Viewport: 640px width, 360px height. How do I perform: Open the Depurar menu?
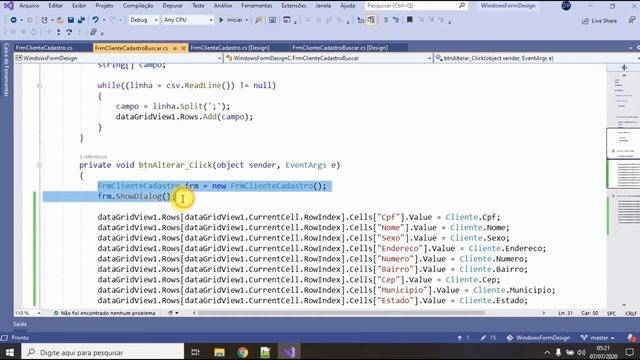pos(173,6)
